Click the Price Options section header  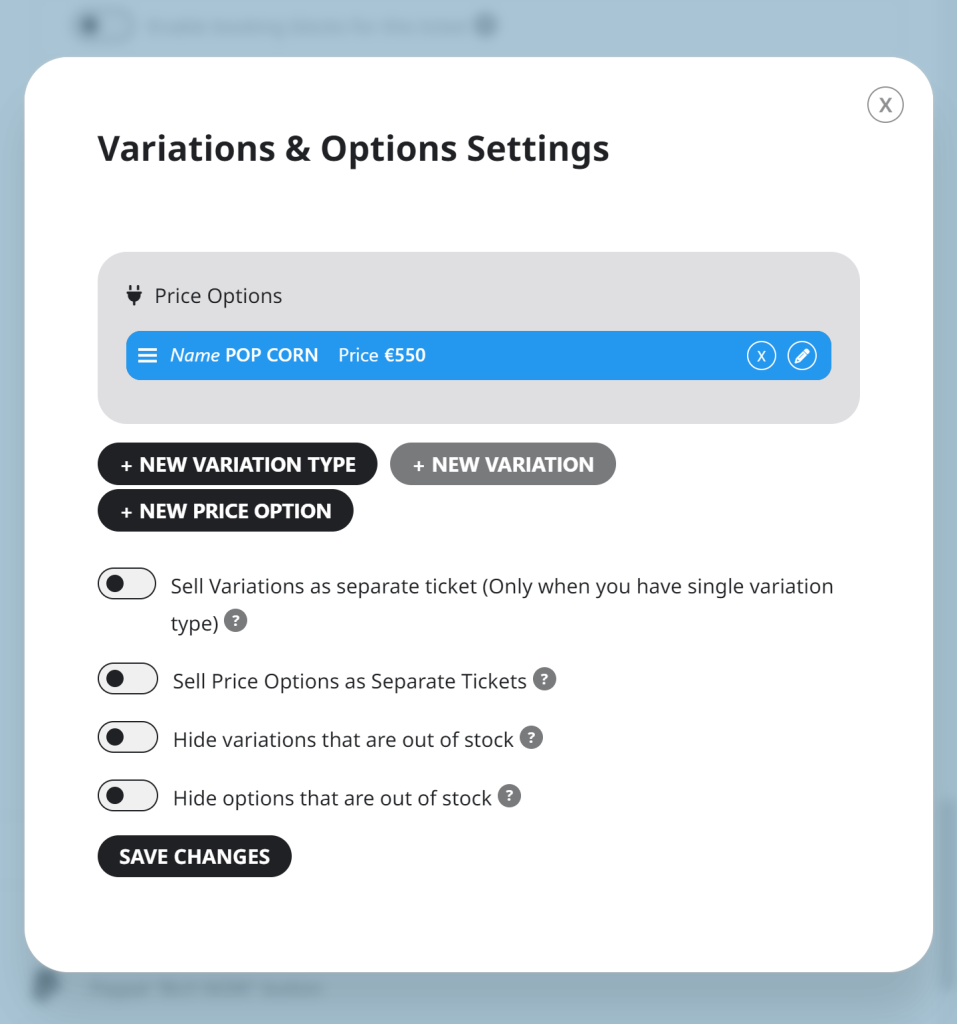(218, 295)
